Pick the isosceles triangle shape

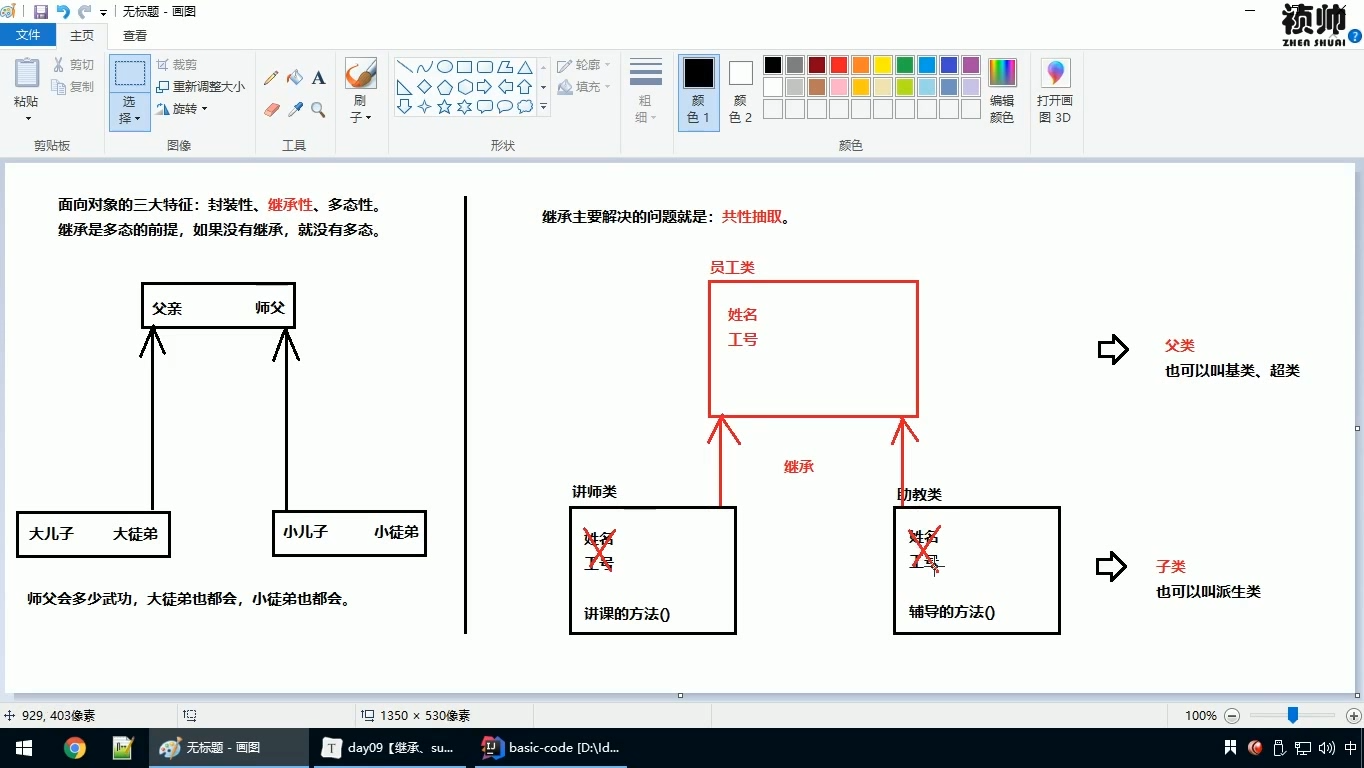[524, 68]
